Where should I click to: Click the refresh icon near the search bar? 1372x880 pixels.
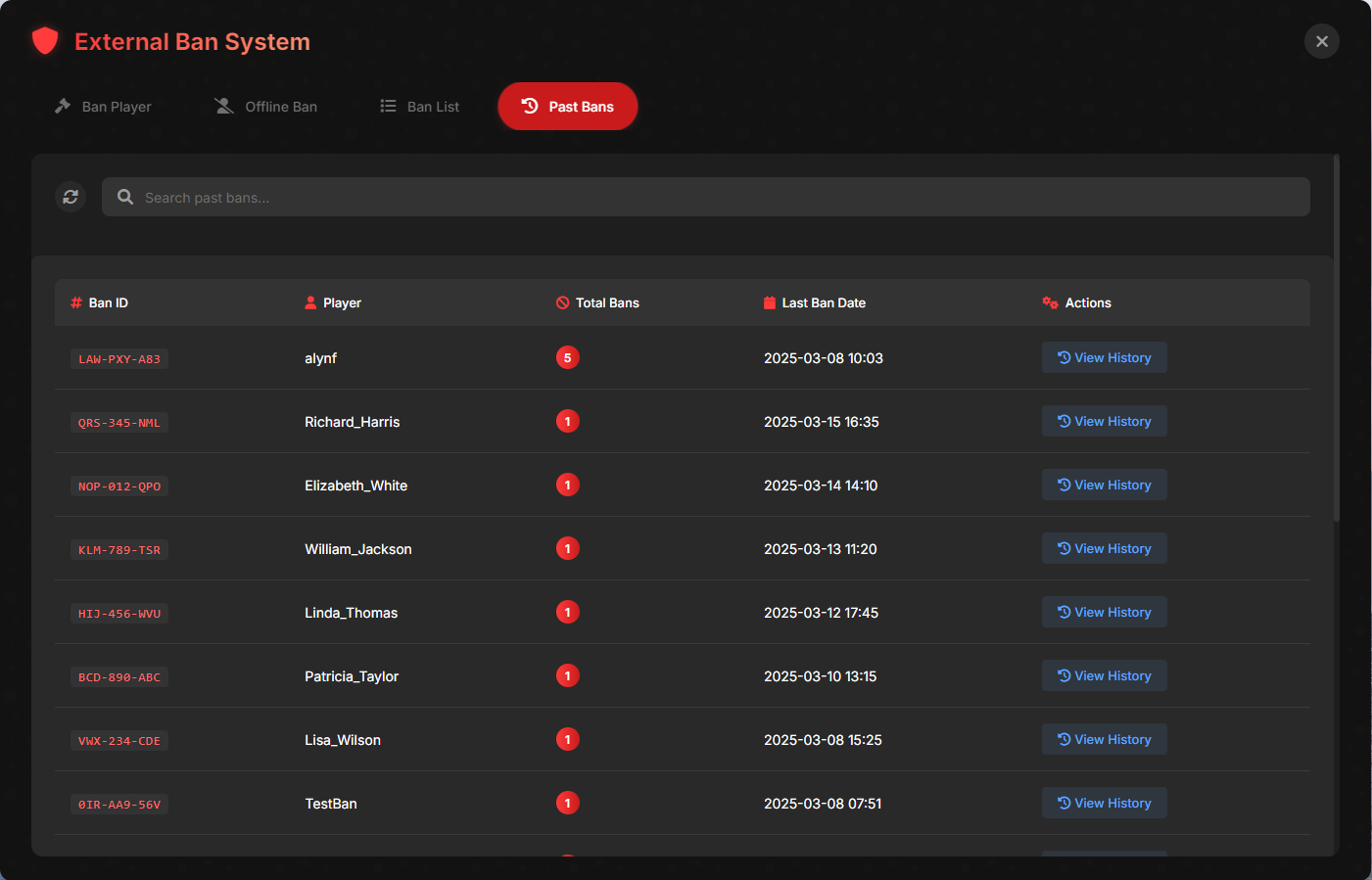point(70,196)
